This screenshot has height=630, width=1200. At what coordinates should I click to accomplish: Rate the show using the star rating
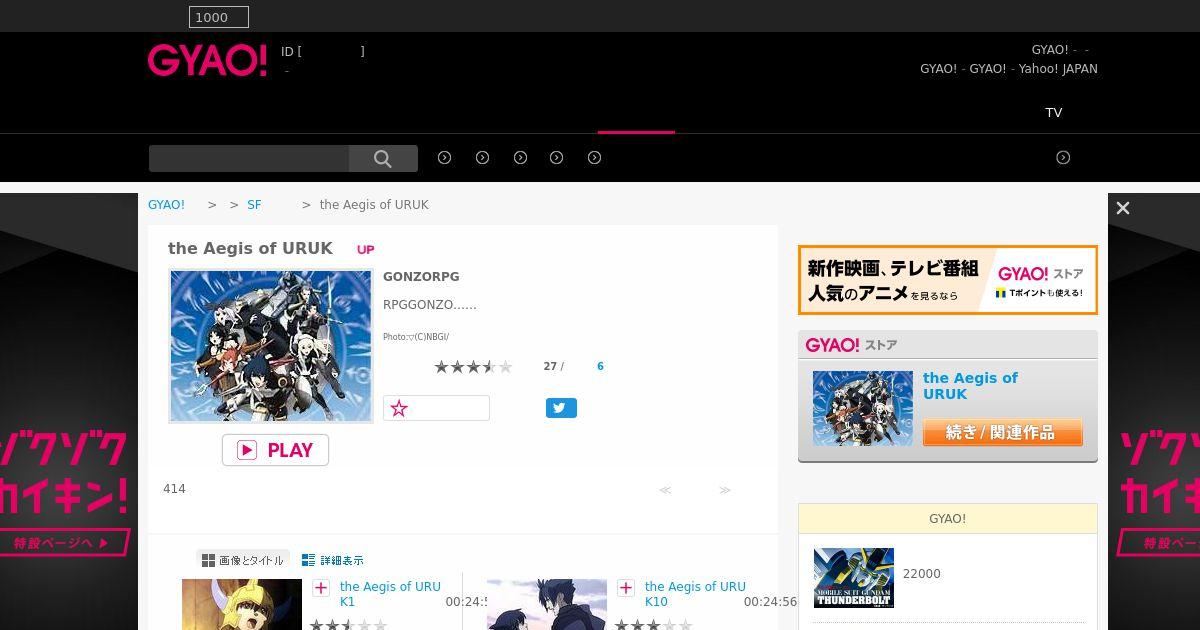click(x=473, y=367)
